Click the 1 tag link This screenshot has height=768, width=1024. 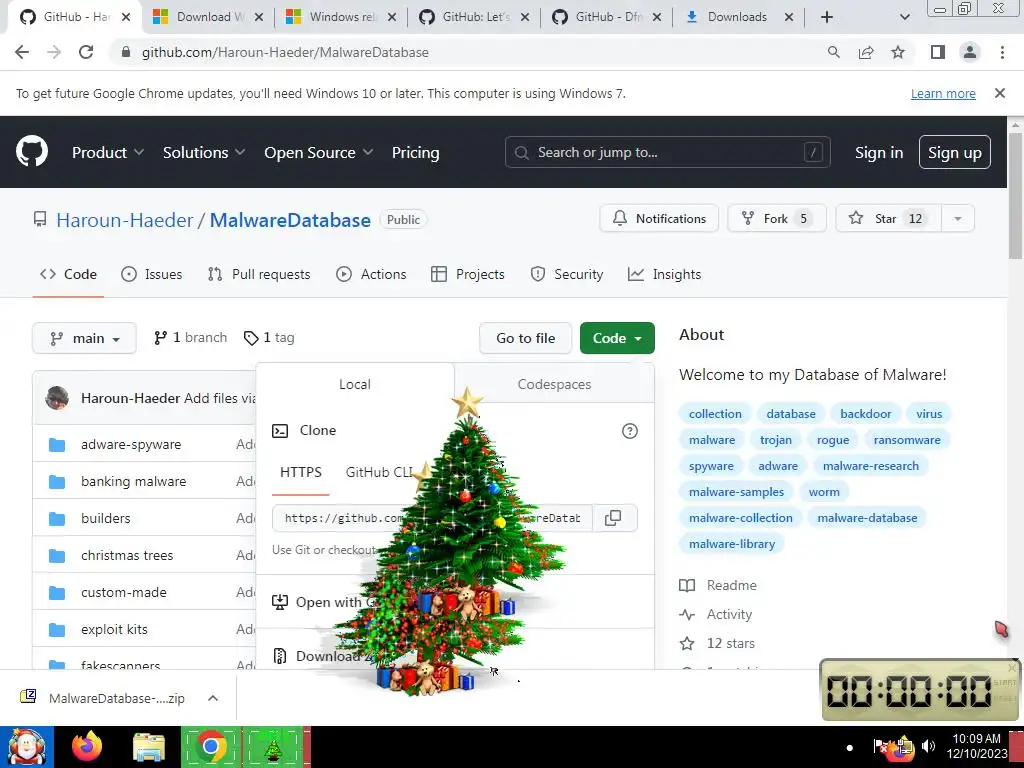pos(269,338)
